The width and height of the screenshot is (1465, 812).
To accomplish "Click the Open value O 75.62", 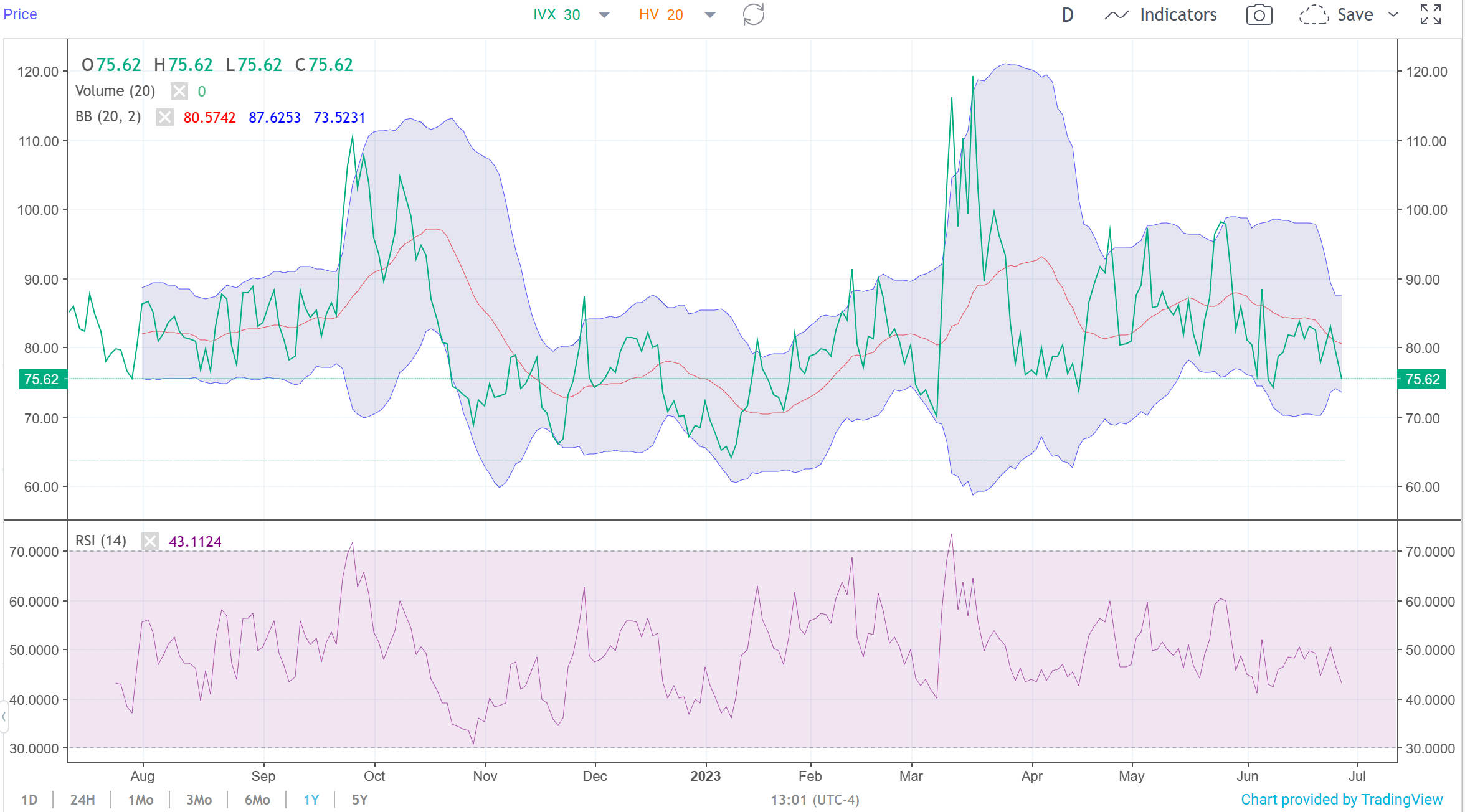I will [x=111, y=65].
